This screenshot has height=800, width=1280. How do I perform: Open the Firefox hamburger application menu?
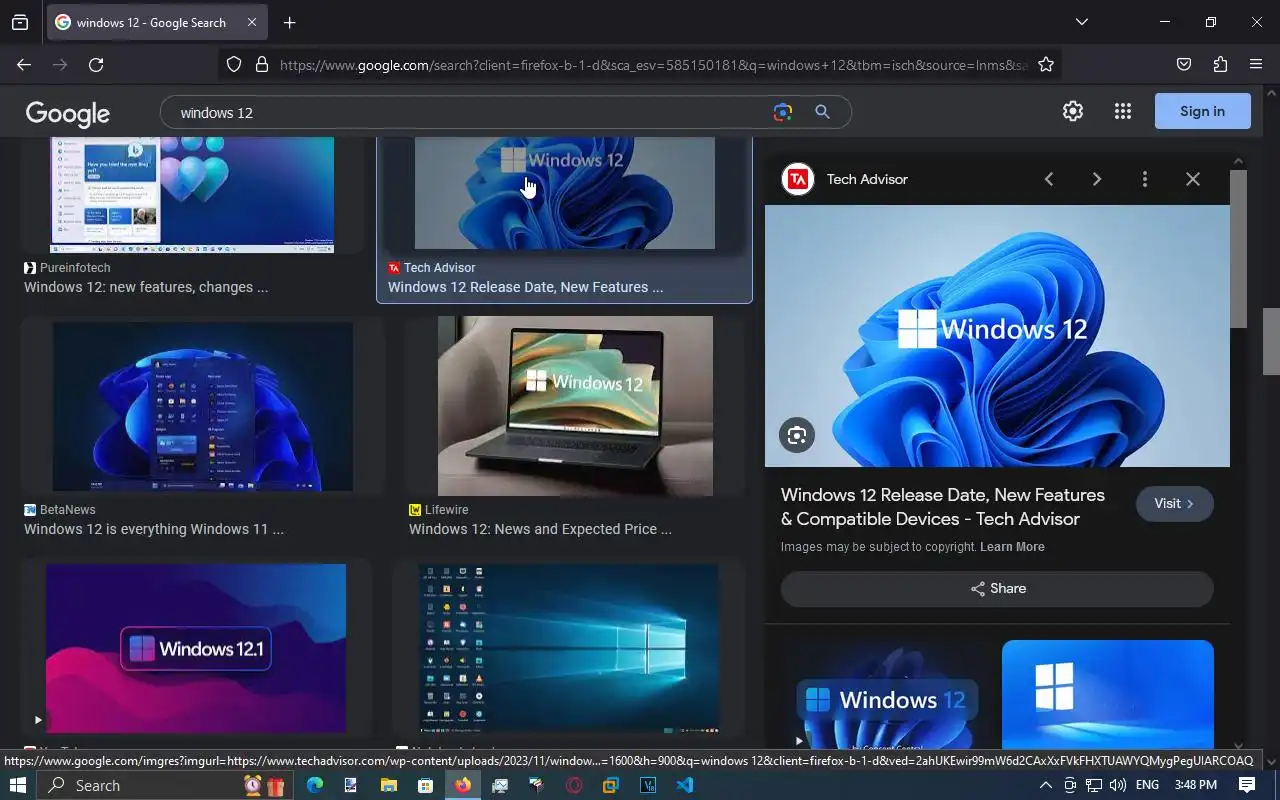(1256, 65)
